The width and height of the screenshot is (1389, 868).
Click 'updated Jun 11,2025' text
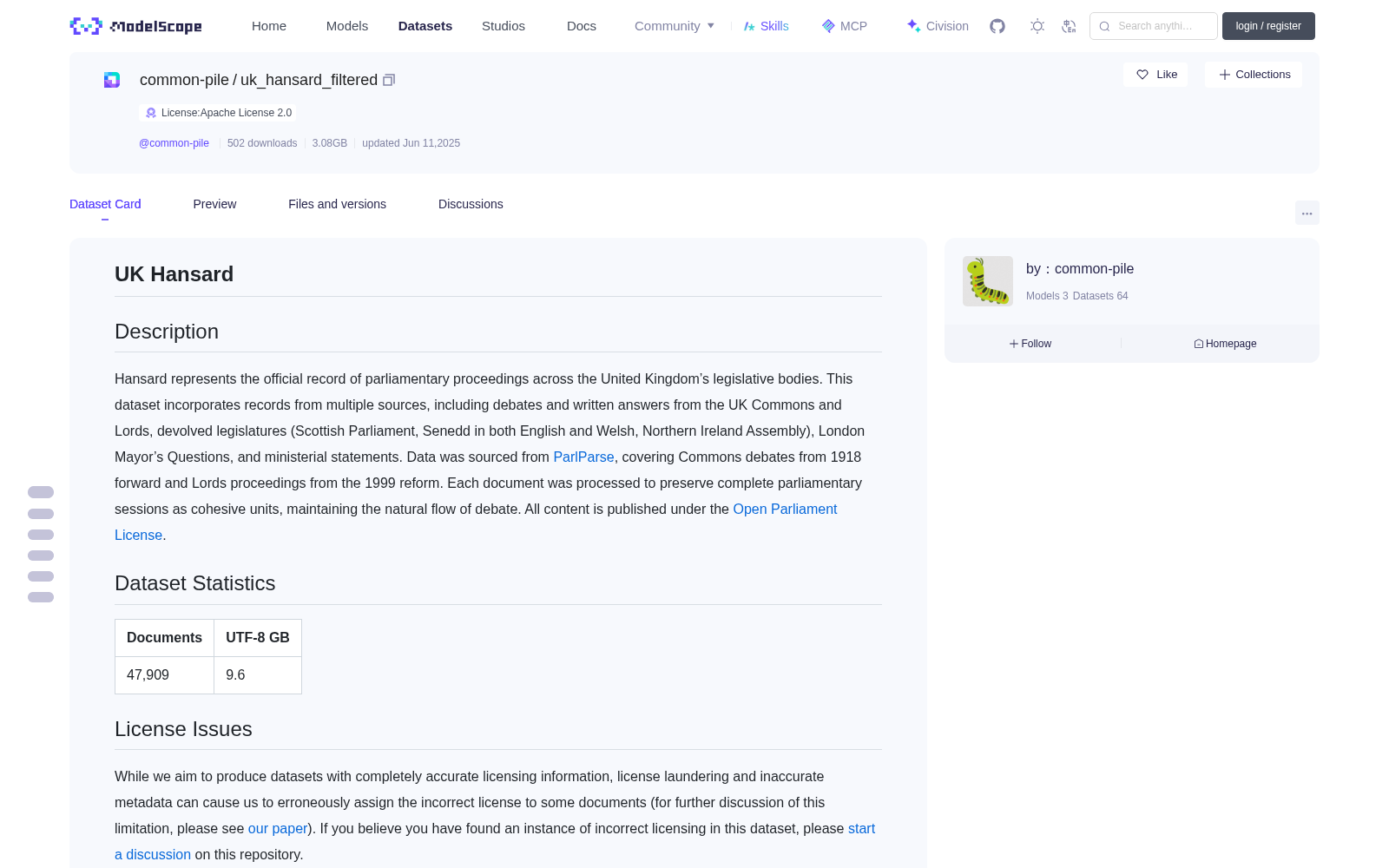point(411,143)
